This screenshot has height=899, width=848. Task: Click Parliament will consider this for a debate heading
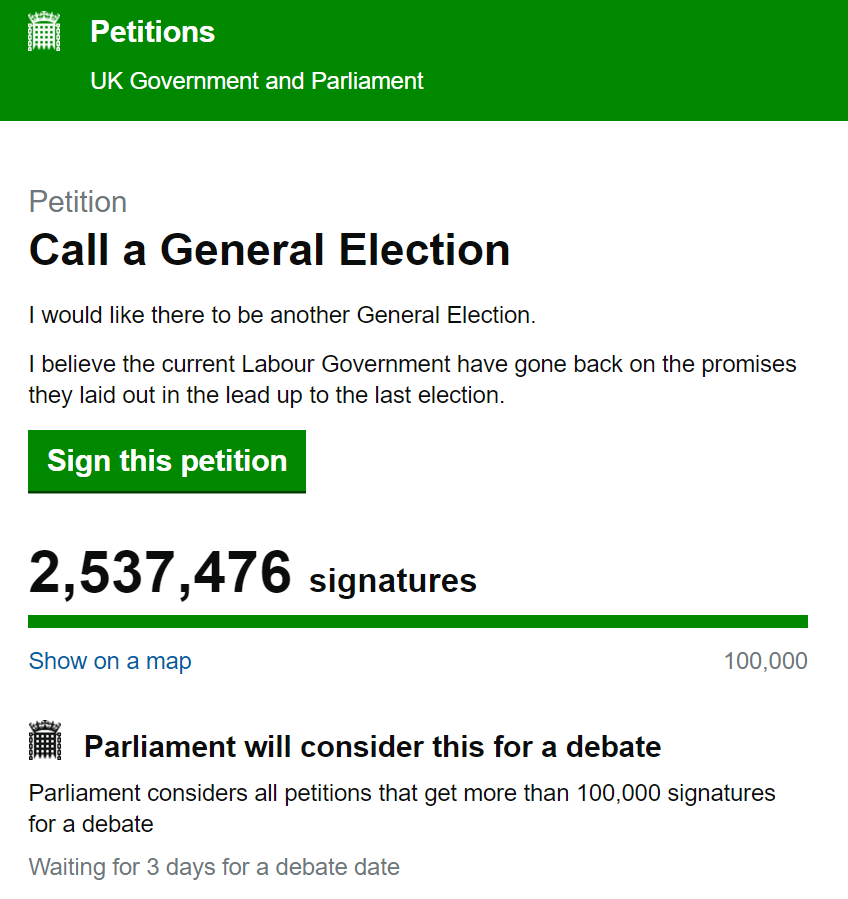[373, 746]
